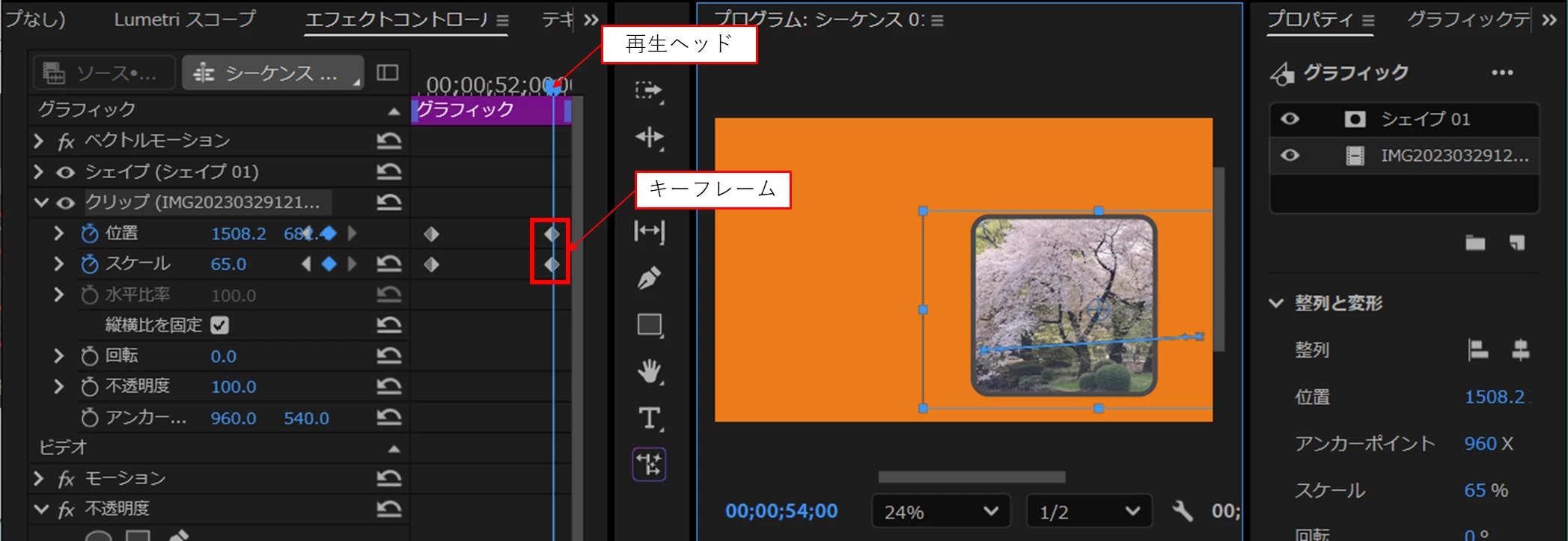Click the folder group icon in Properties
Viewport: 1568px width, 541px height.
[1475, 242]
